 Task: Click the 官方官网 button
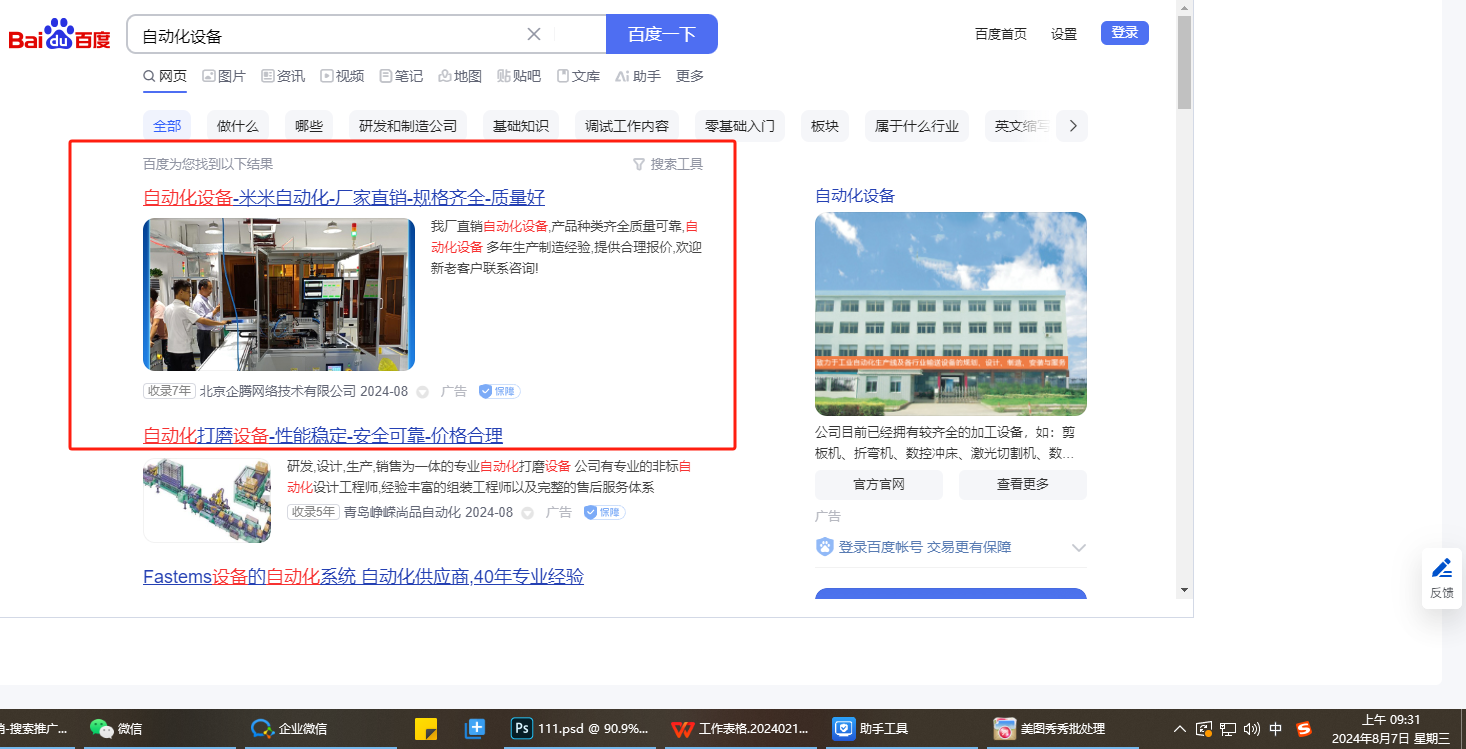(879, 485)
